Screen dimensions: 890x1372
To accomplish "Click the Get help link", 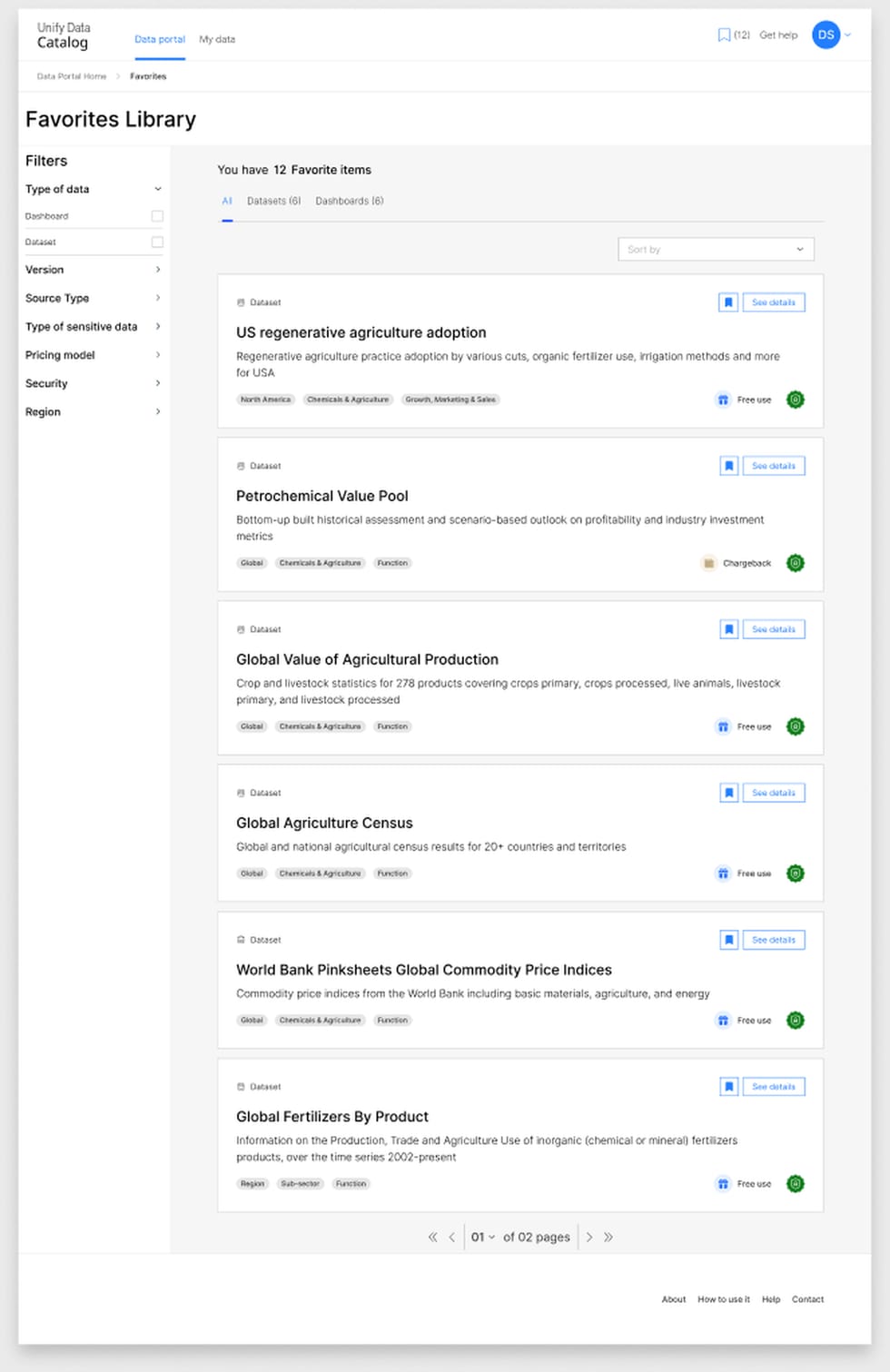I will click(778, 35).
